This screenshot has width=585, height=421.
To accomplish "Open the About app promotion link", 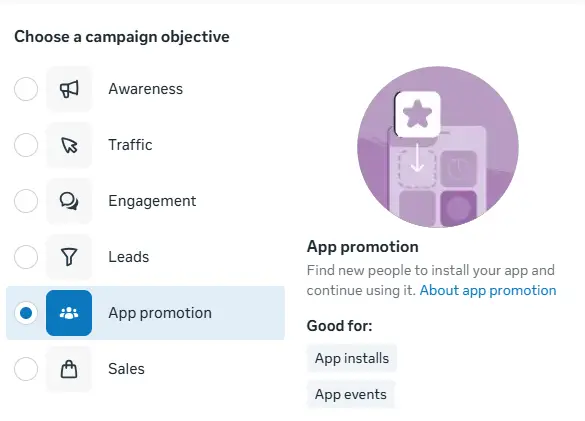I will pyautogui.click(x=488, y=290).
